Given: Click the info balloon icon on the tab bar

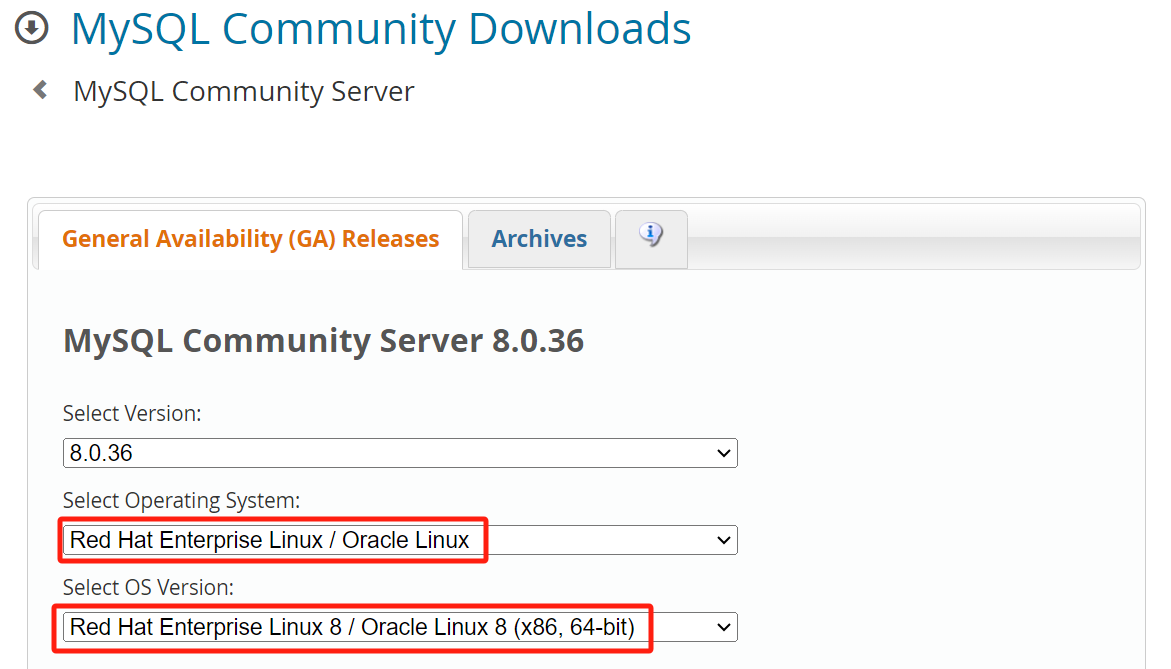Looking at the screenshot, I should (x=651, y=237).
